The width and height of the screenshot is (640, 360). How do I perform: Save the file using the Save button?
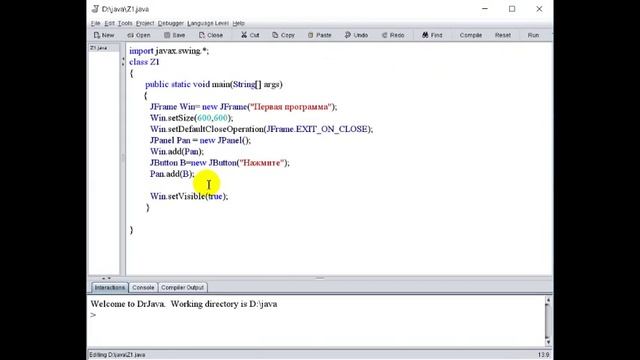pos(175,35)
